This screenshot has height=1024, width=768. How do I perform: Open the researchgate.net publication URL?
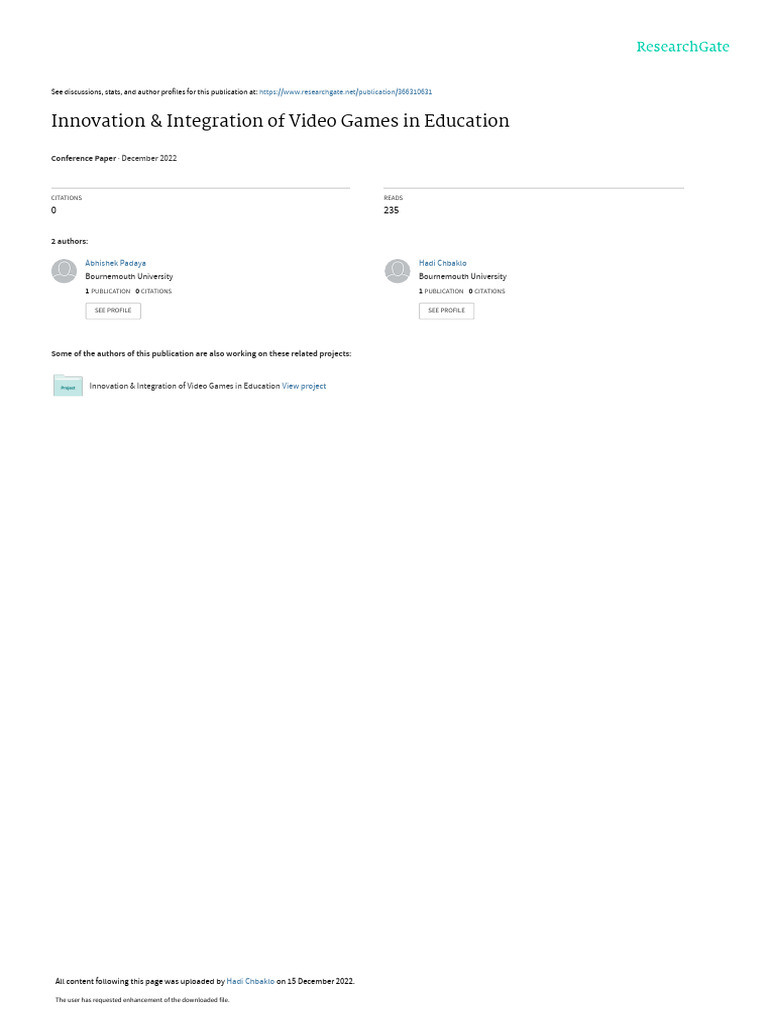coord(345,92)
